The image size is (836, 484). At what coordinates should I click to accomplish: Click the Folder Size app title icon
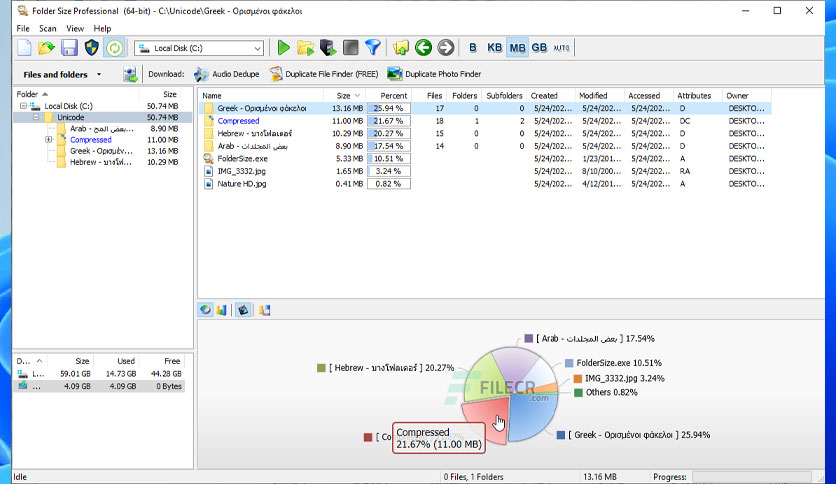(x=22, y=10)
